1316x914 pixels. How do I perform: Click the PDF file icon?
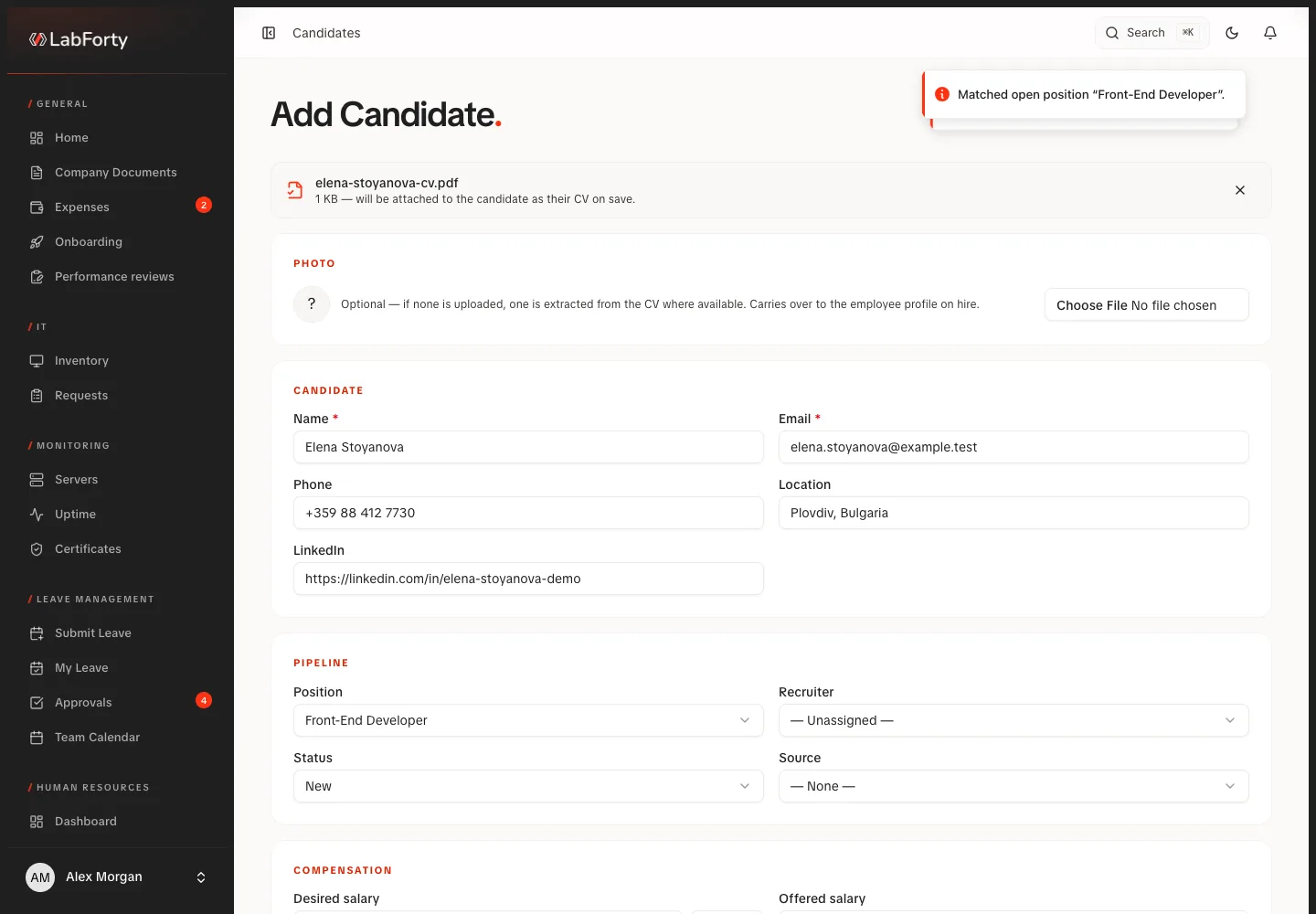coord(295,190)
